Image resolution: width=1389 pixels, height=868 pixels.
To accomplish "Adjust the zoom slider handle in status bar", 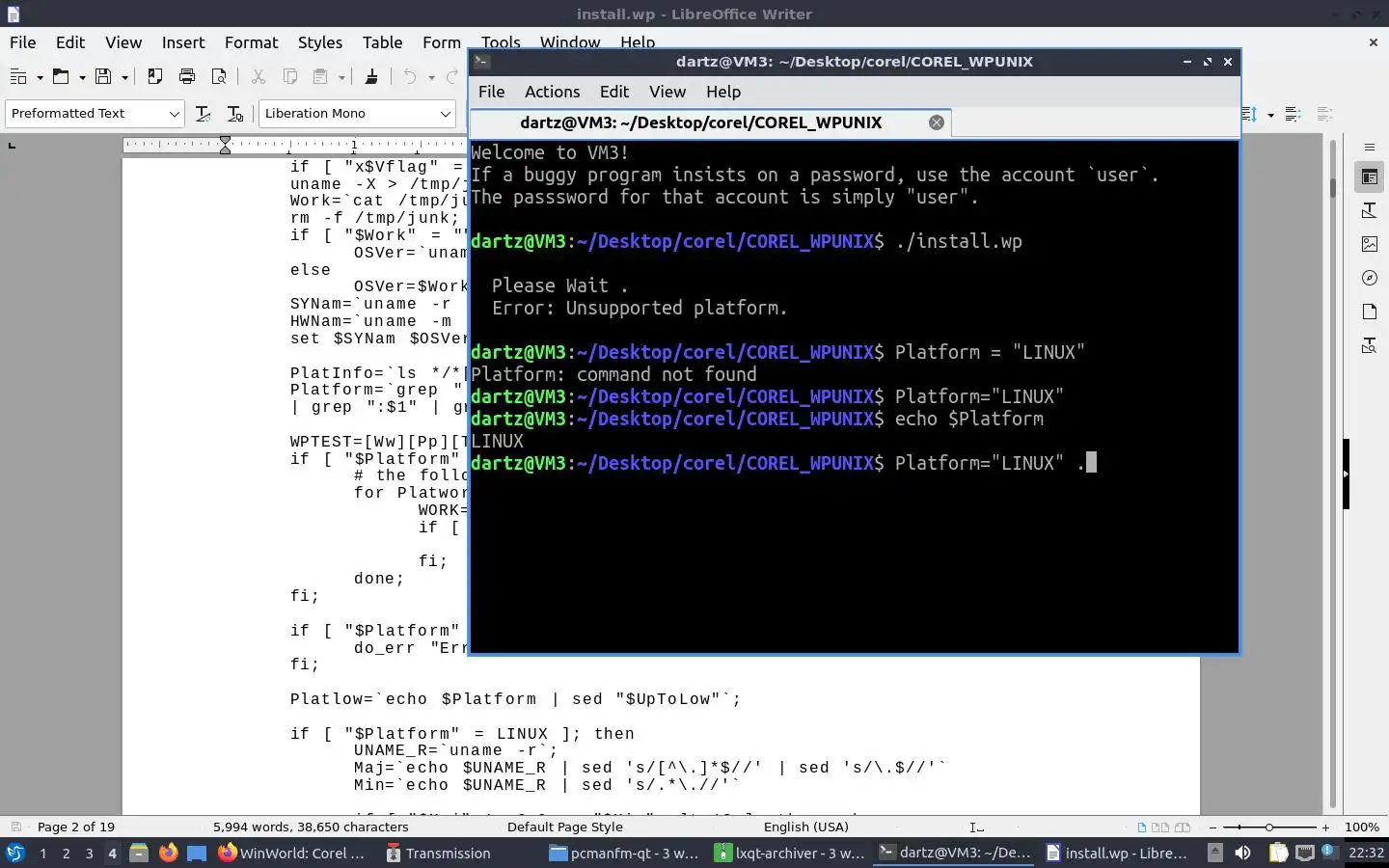I will point(1268,827).
